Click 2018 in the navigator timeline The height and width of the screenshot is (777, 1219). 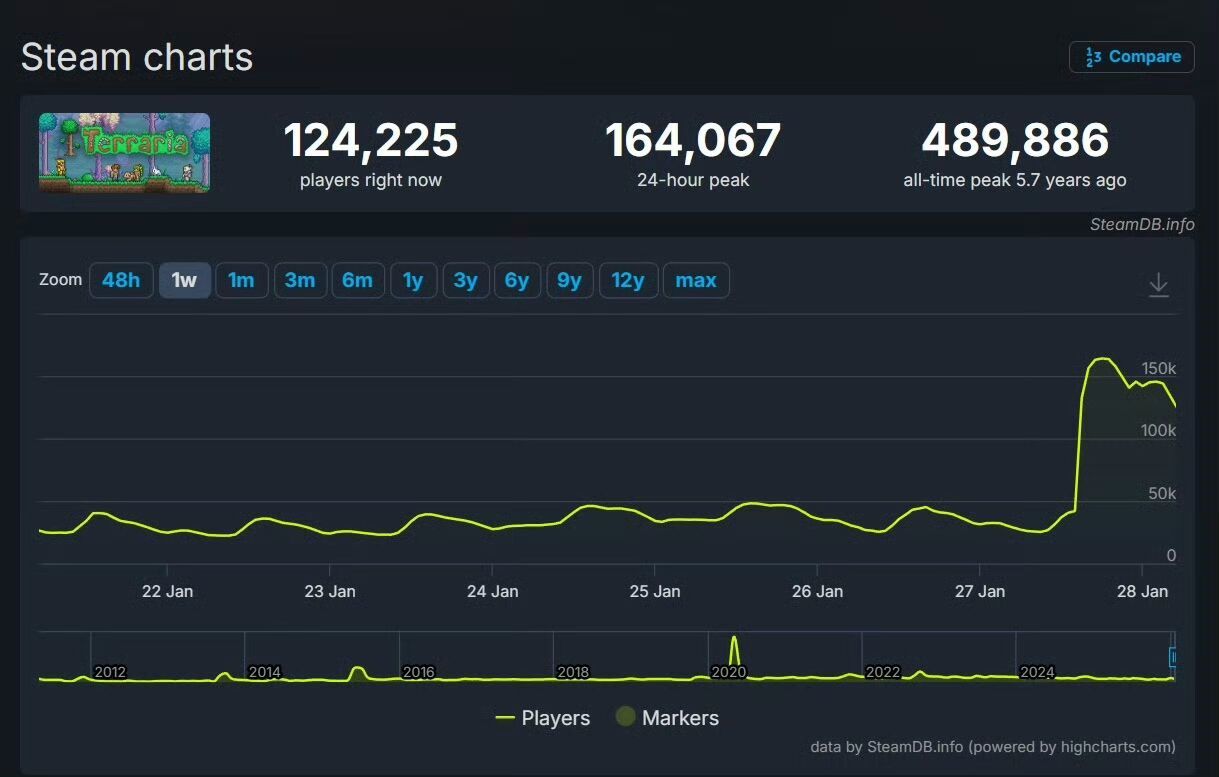pos(573,672)
